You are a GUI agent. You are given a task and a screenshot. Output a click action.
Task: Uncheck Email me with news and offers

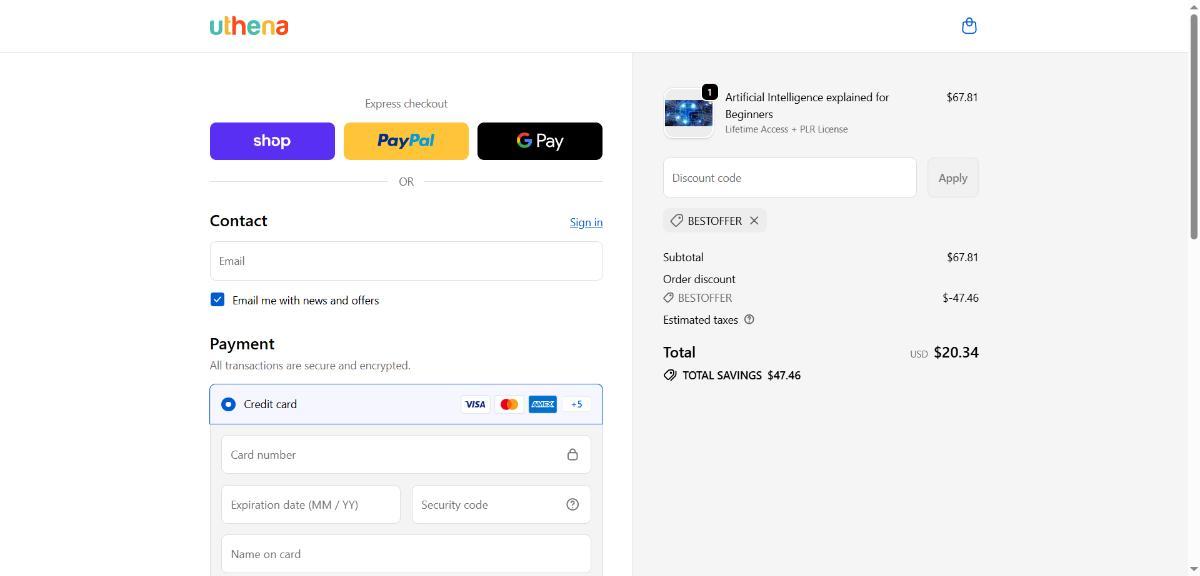pyautogui.click(x=217, y=300)
